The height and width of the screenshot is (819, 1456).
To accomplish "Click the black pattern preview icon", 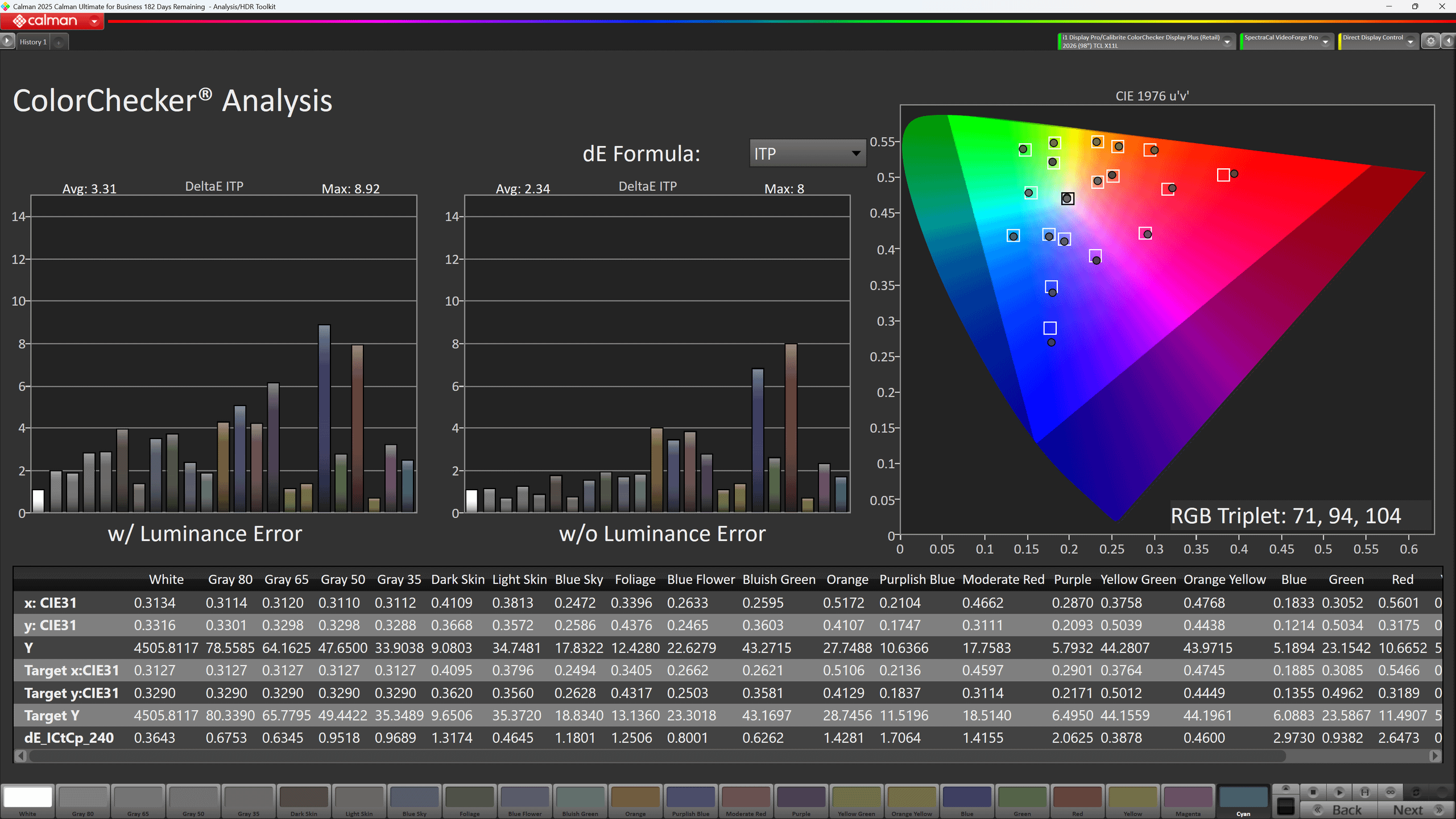I will tap(1285, 806).
